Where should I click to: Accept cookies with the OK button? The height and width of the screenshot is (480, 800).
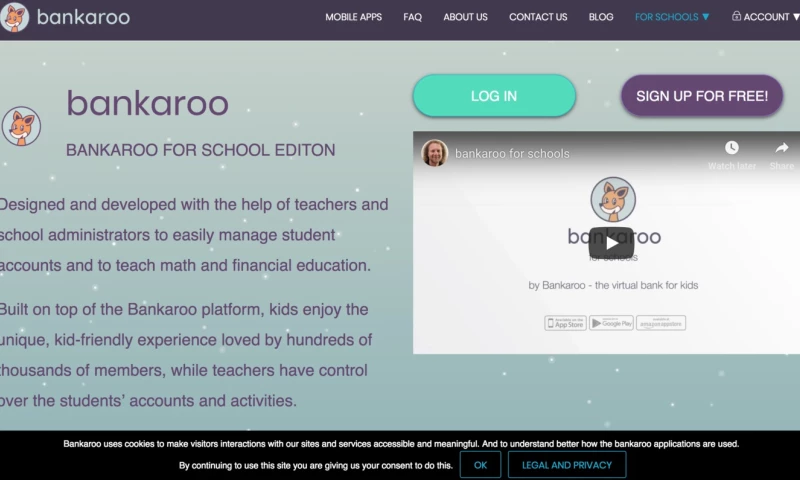[x=480, y=465]
